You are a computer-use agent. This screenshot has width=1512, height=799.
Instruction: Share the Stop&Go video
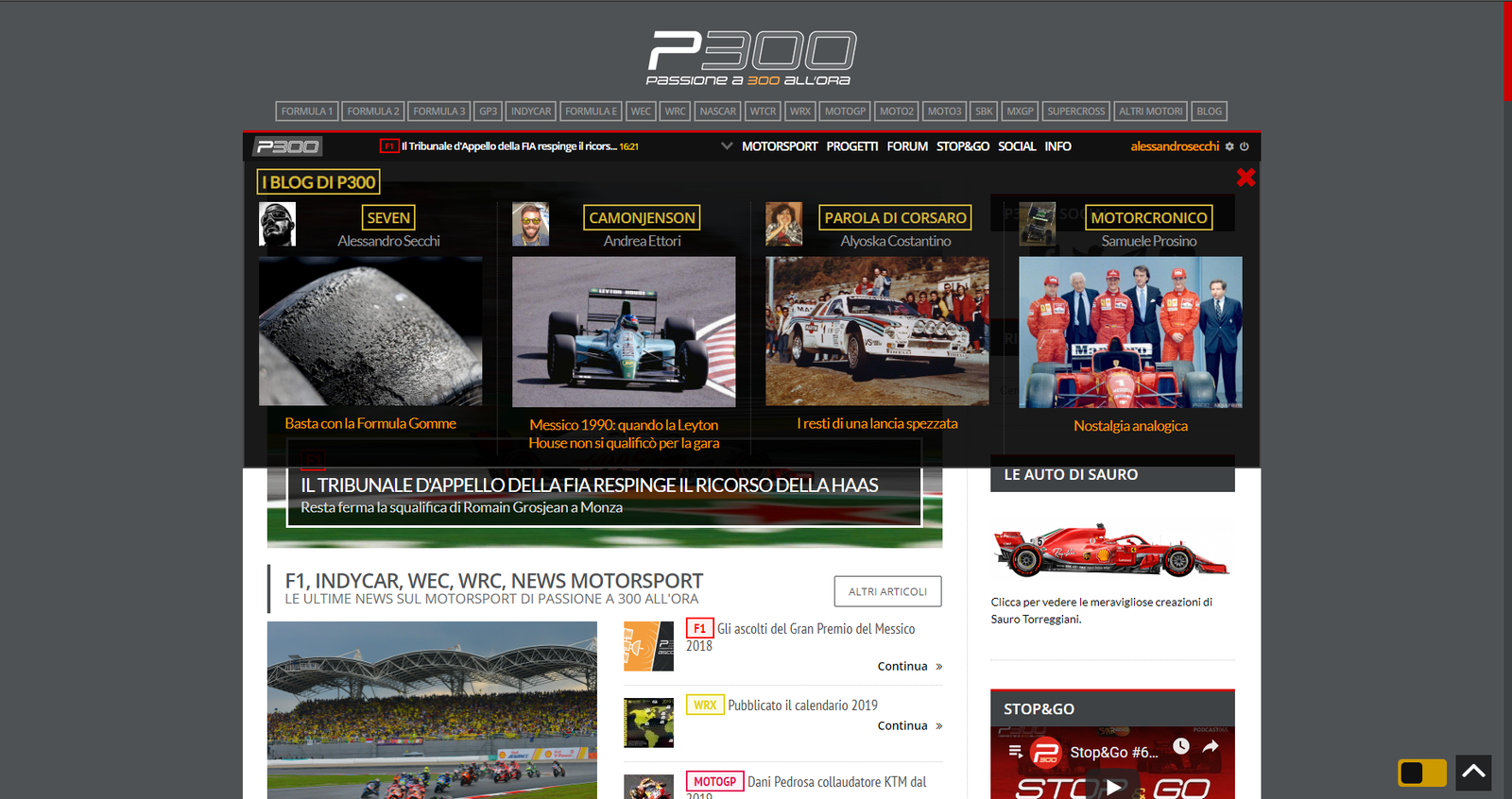click(x=1211, y=746)
